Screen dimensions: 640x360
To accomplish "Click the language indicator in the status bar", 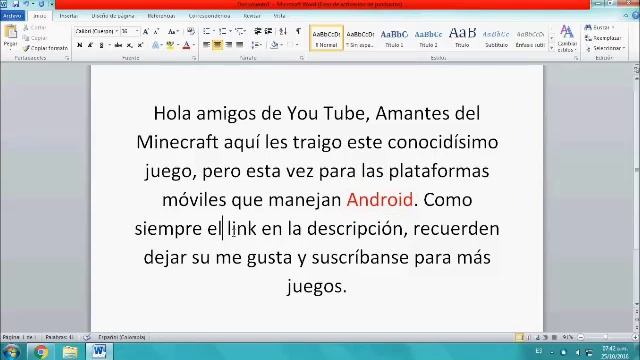I will (122, 337).
